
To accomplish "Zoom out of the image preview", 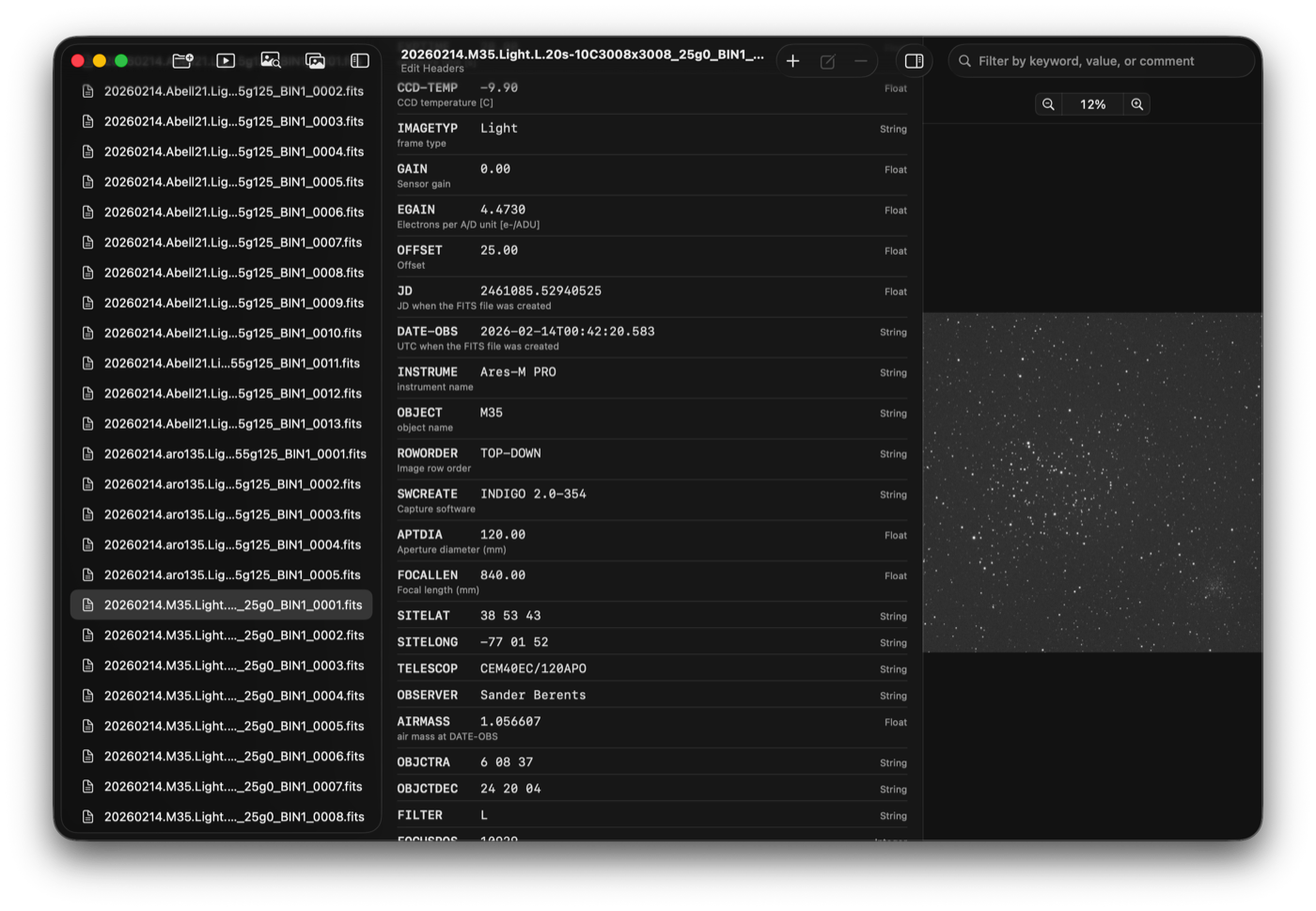I will (1048, 104).
